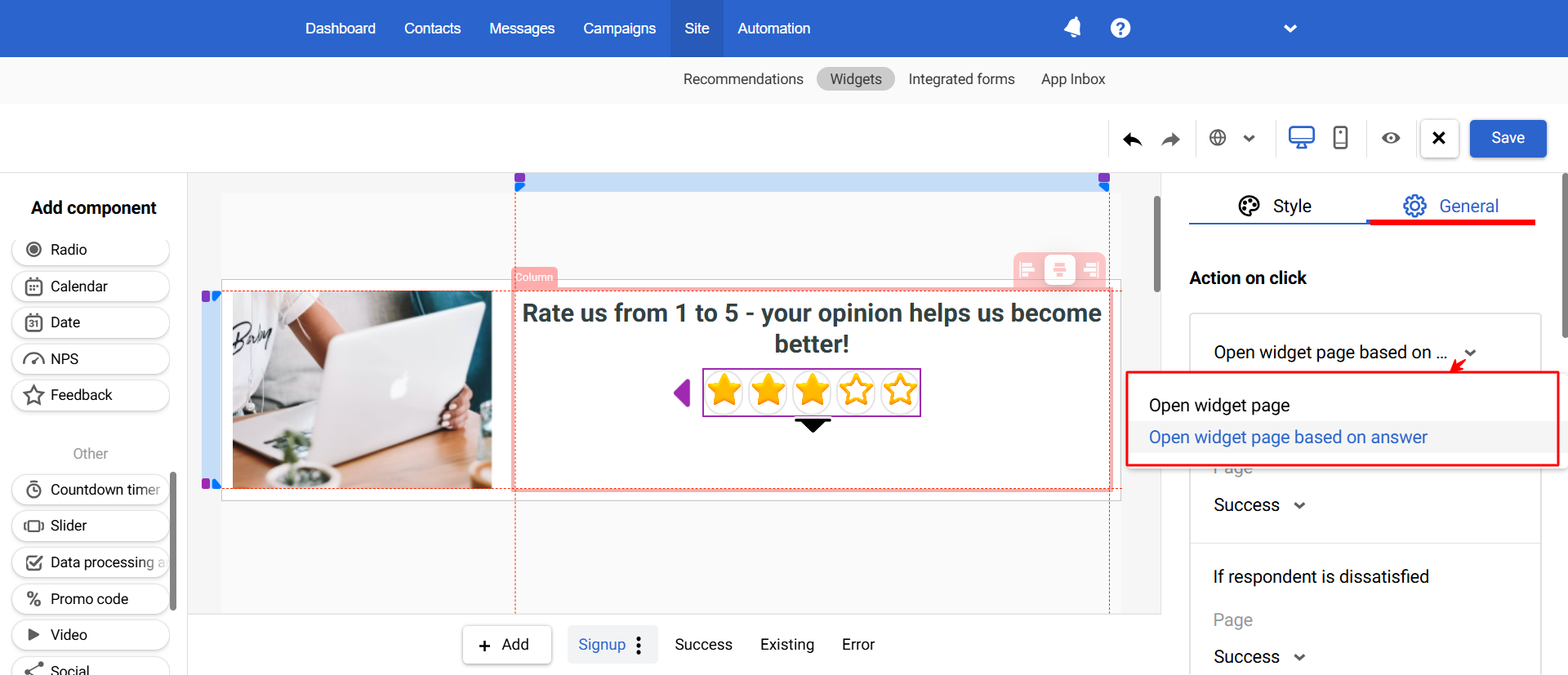Select the 'Rate us from 1 to 5' heading
The height and width of the screenshot is (675, 1568).
tap(812, 328)
